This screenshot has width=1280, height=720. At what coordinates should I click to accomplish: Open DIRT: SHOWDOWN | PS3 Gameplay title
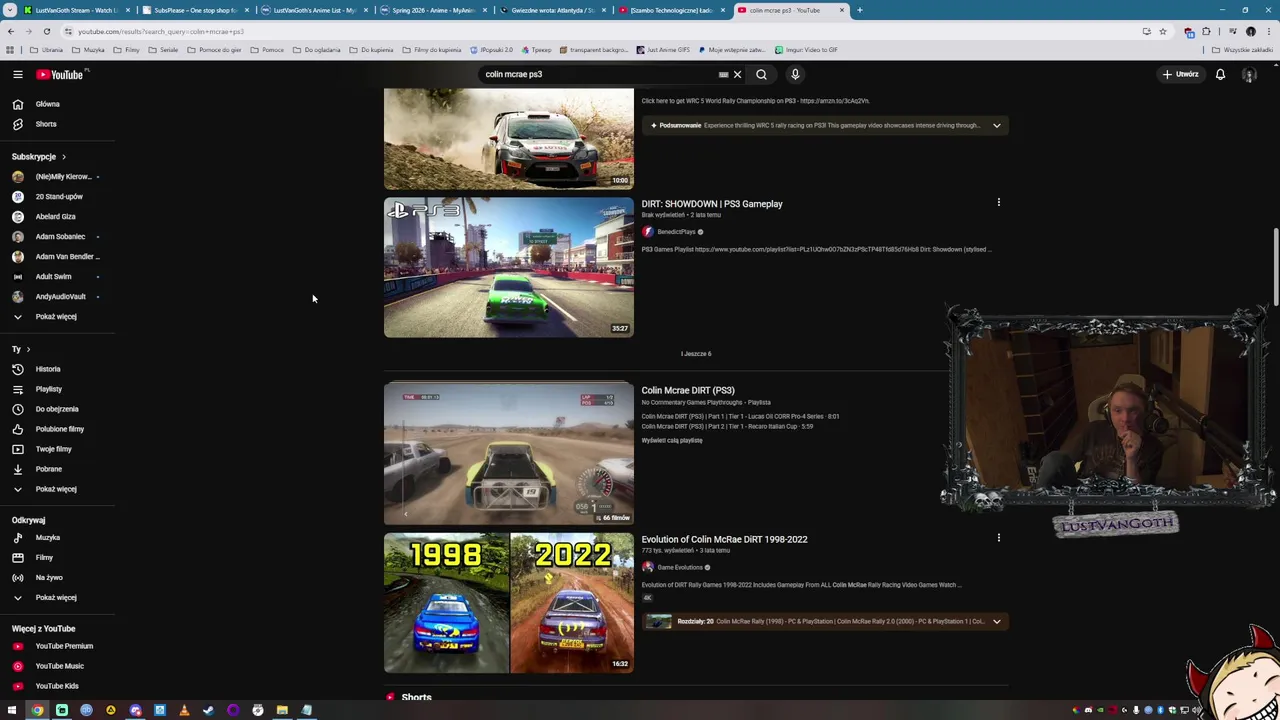pyautogui.click(x=712, y=204)
